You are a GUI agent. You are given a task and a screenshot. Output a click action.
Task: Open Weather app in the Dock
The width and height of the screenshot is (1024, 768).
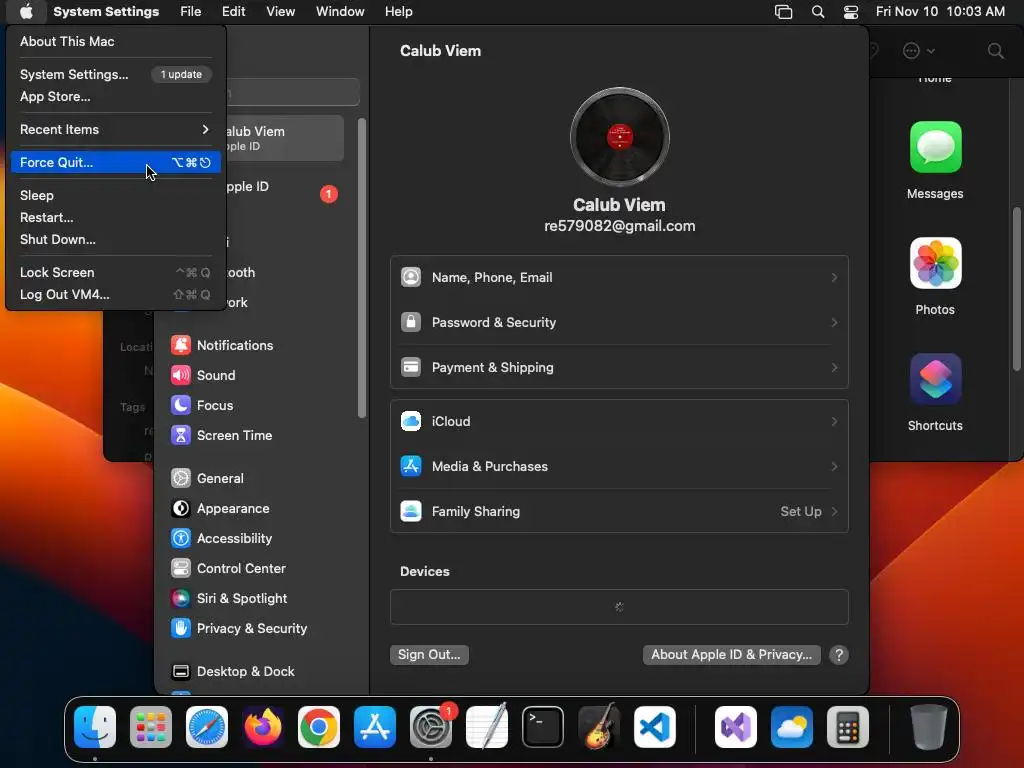click(x=792, y=726)
